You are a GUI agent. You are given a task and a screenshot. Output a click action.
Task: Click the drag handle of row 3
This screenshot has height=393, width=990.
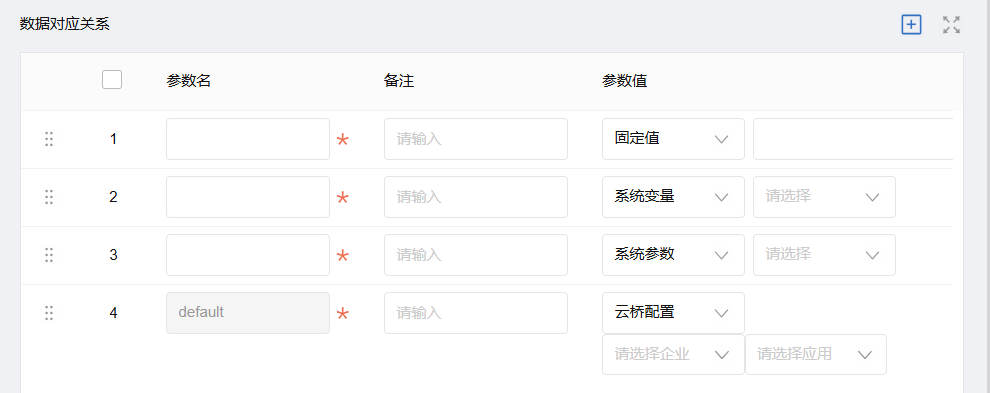49,255
